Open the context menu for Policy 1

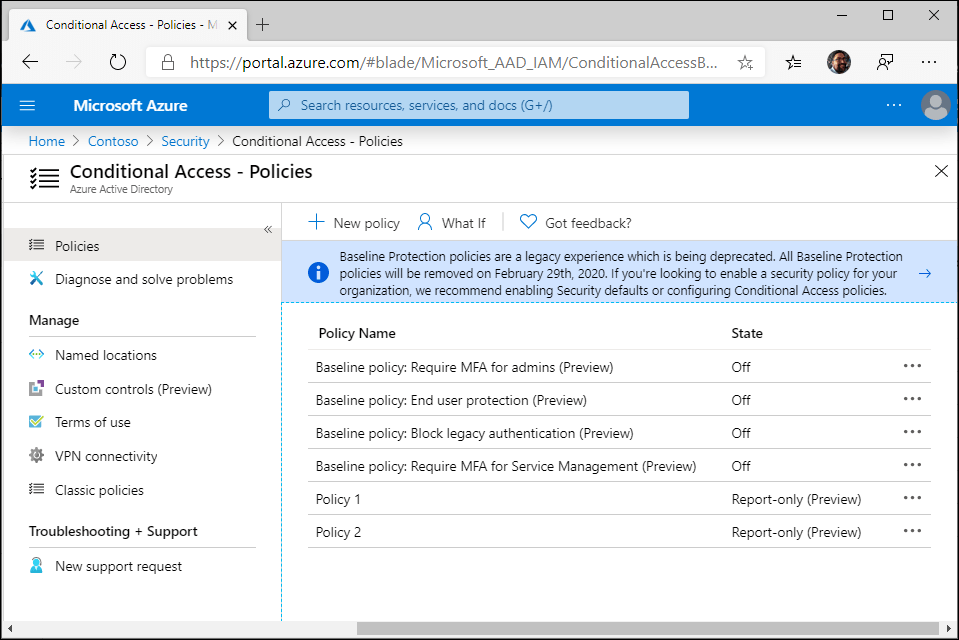(911, 498)
